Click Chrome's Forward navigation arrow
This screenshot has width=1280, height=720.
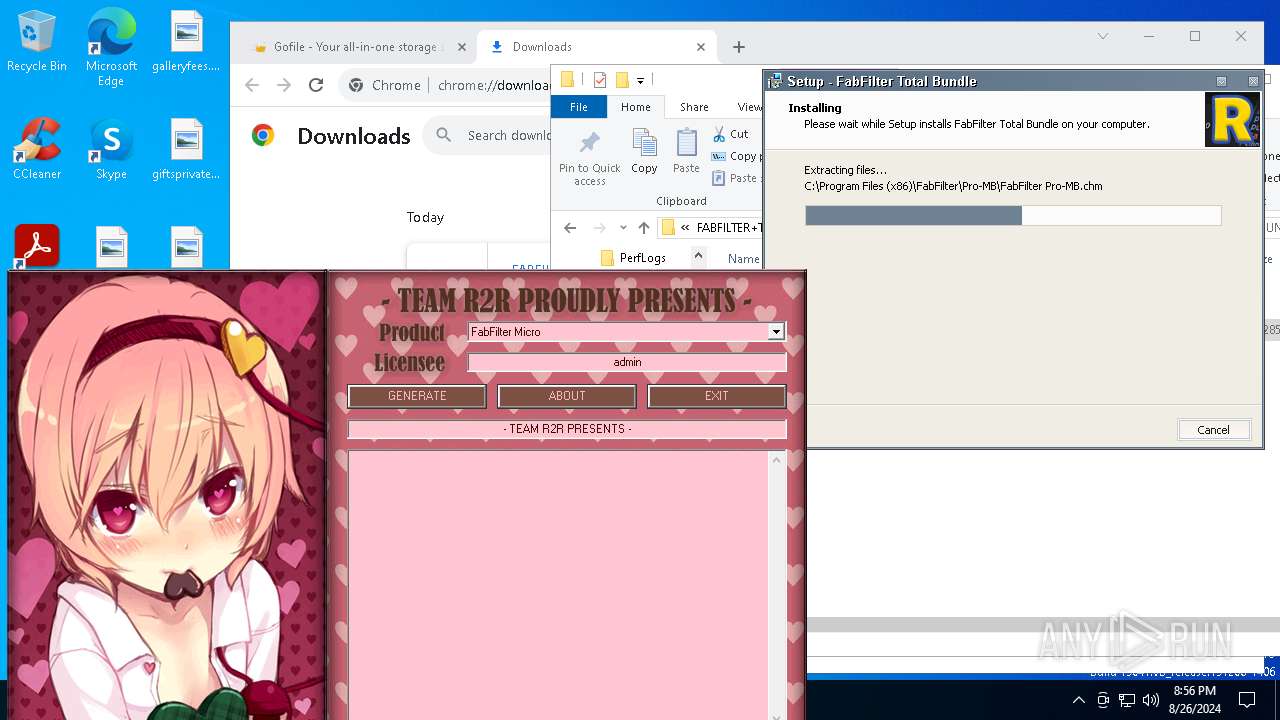click(x=284, y=85)
